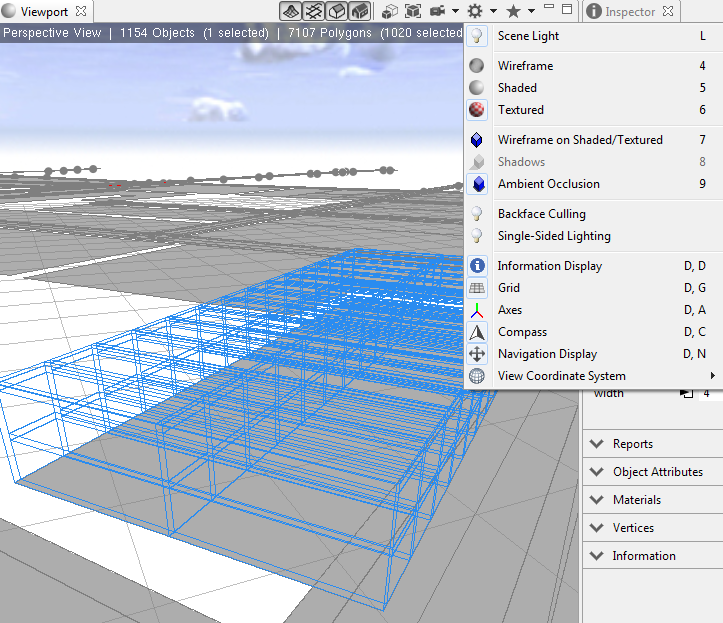723x623 pixels.
Task: Click the isolate selection cubes icon
Action: pyautogui.click(x=390, y=11)
